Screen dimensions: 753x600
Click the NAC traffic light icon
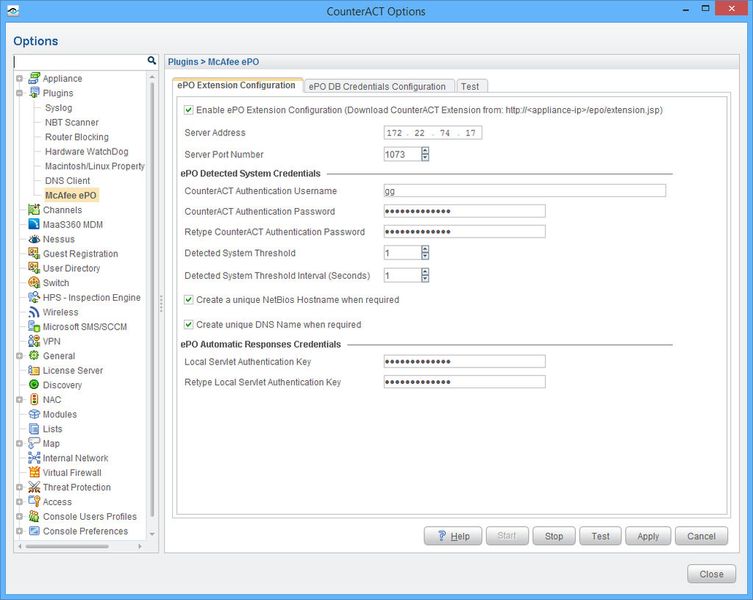(x=34, y=399)
